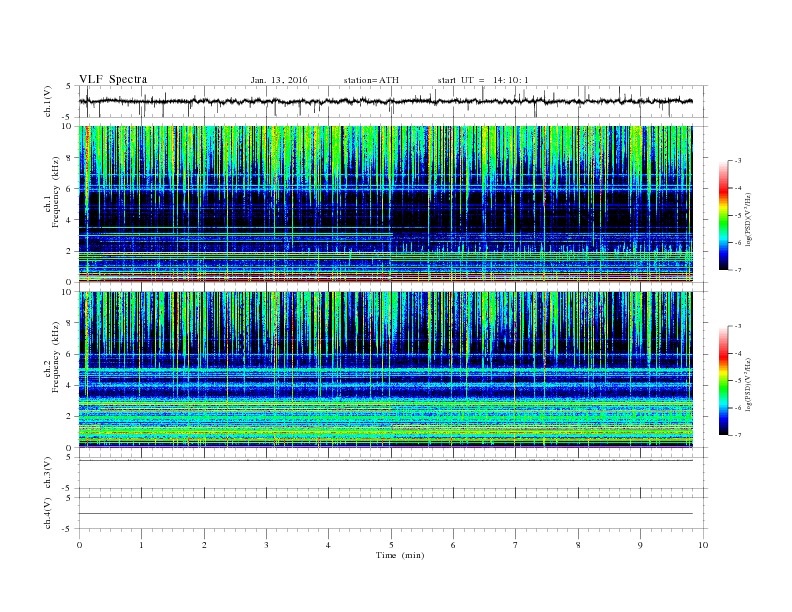Click the "4" tick on the time axis
Viewport: 792px width, 612px height.
point(328,545)
